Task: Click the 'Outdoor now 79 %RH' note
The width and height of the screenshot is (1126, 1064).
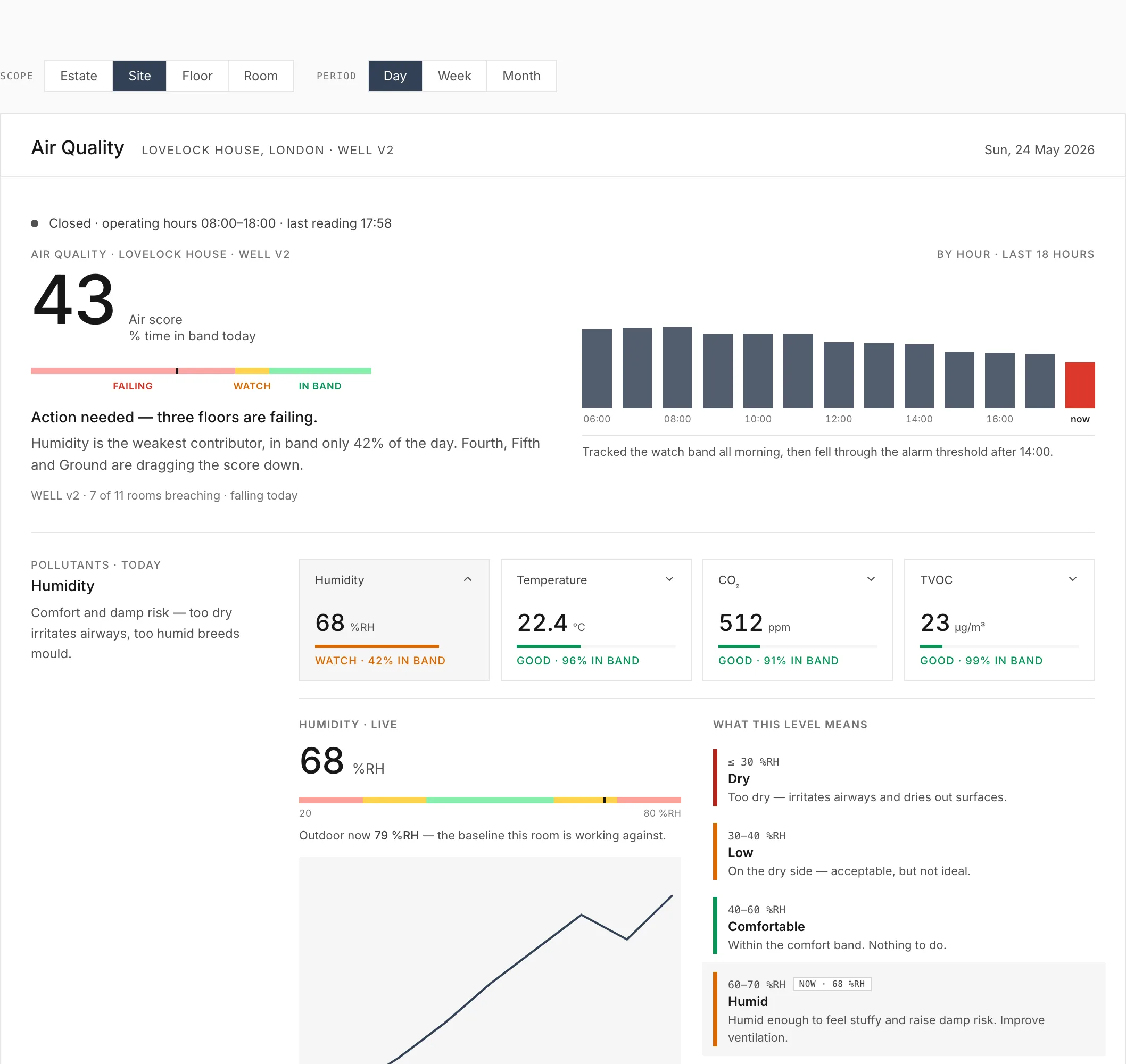Action: (482, 835)
